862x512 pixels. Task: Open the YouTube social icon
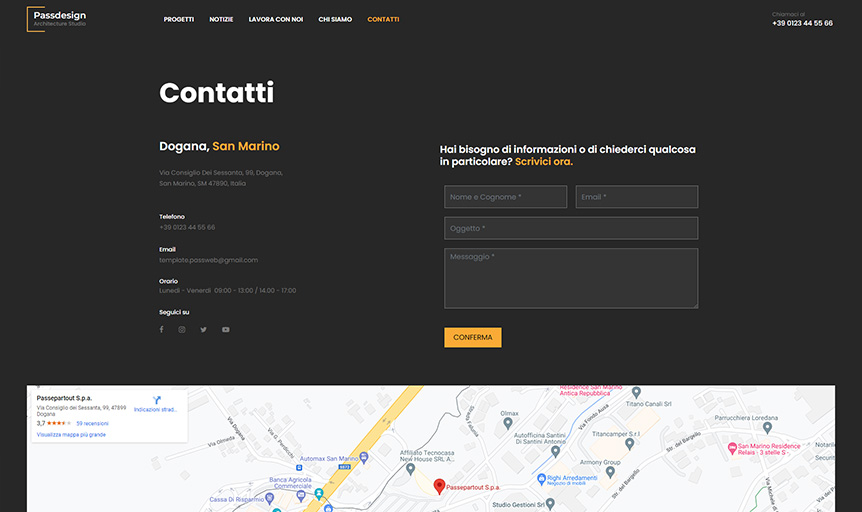pos(226,329)
